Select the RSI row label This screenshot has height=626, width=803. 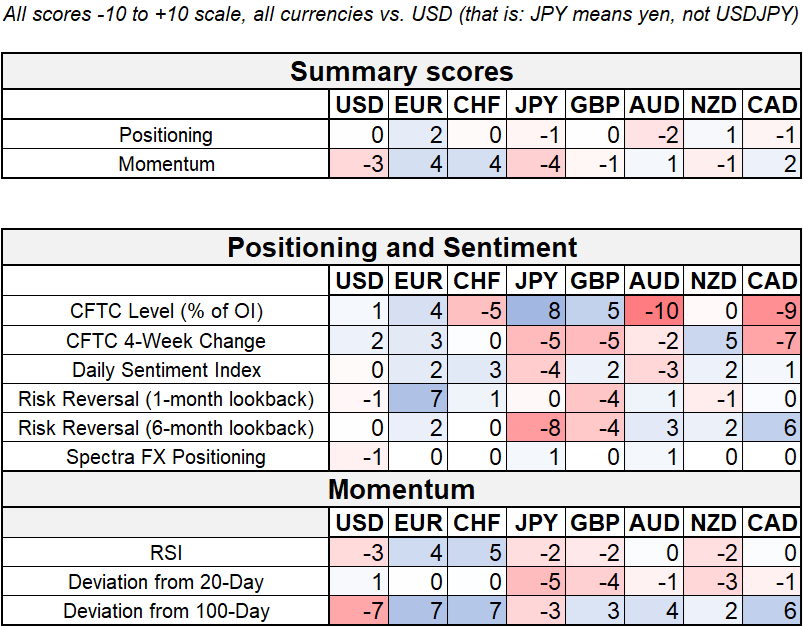tap(167, 552)
